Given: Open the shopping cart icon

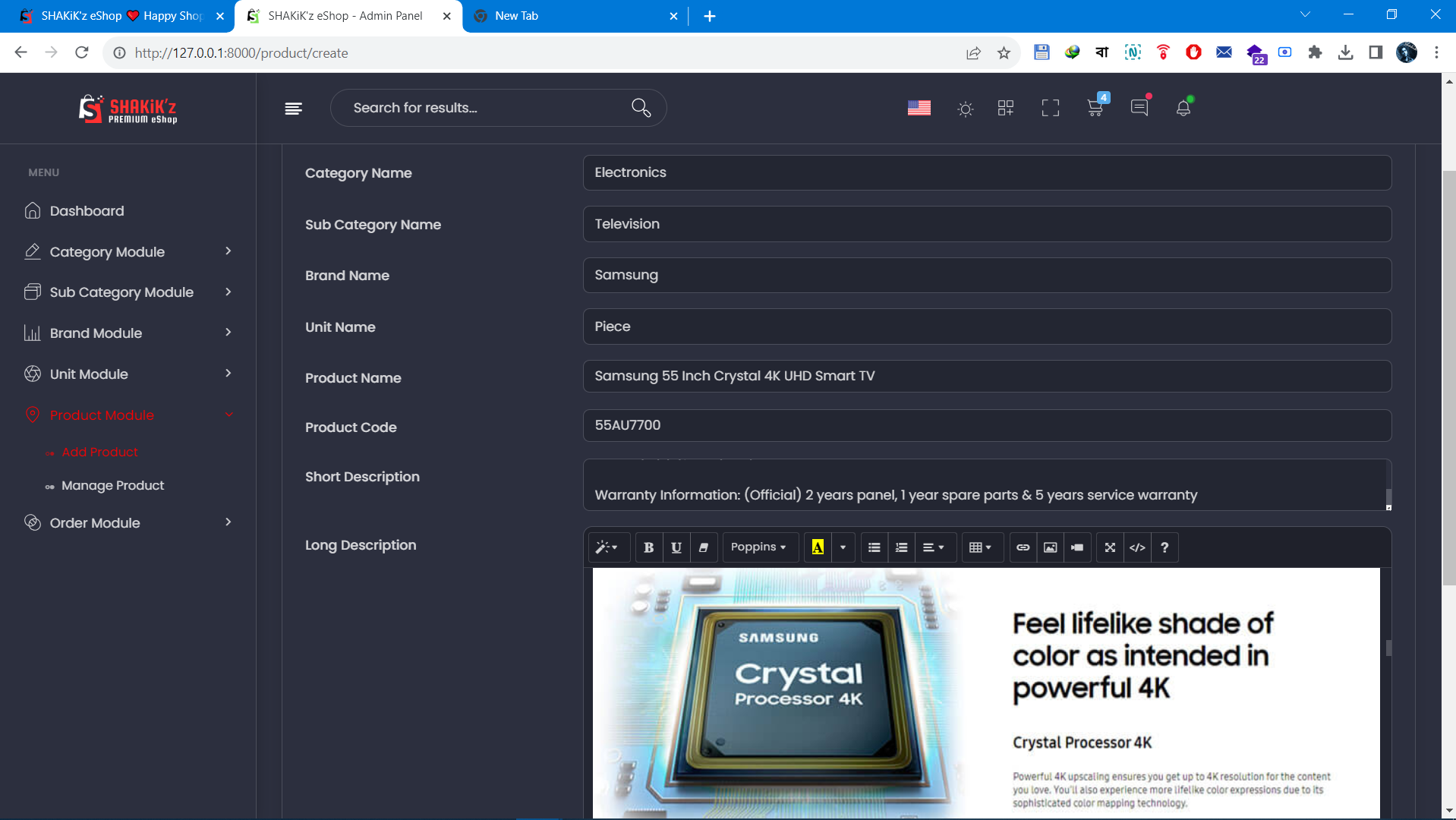Looking at the screenshot, I should click(1095, 106).
